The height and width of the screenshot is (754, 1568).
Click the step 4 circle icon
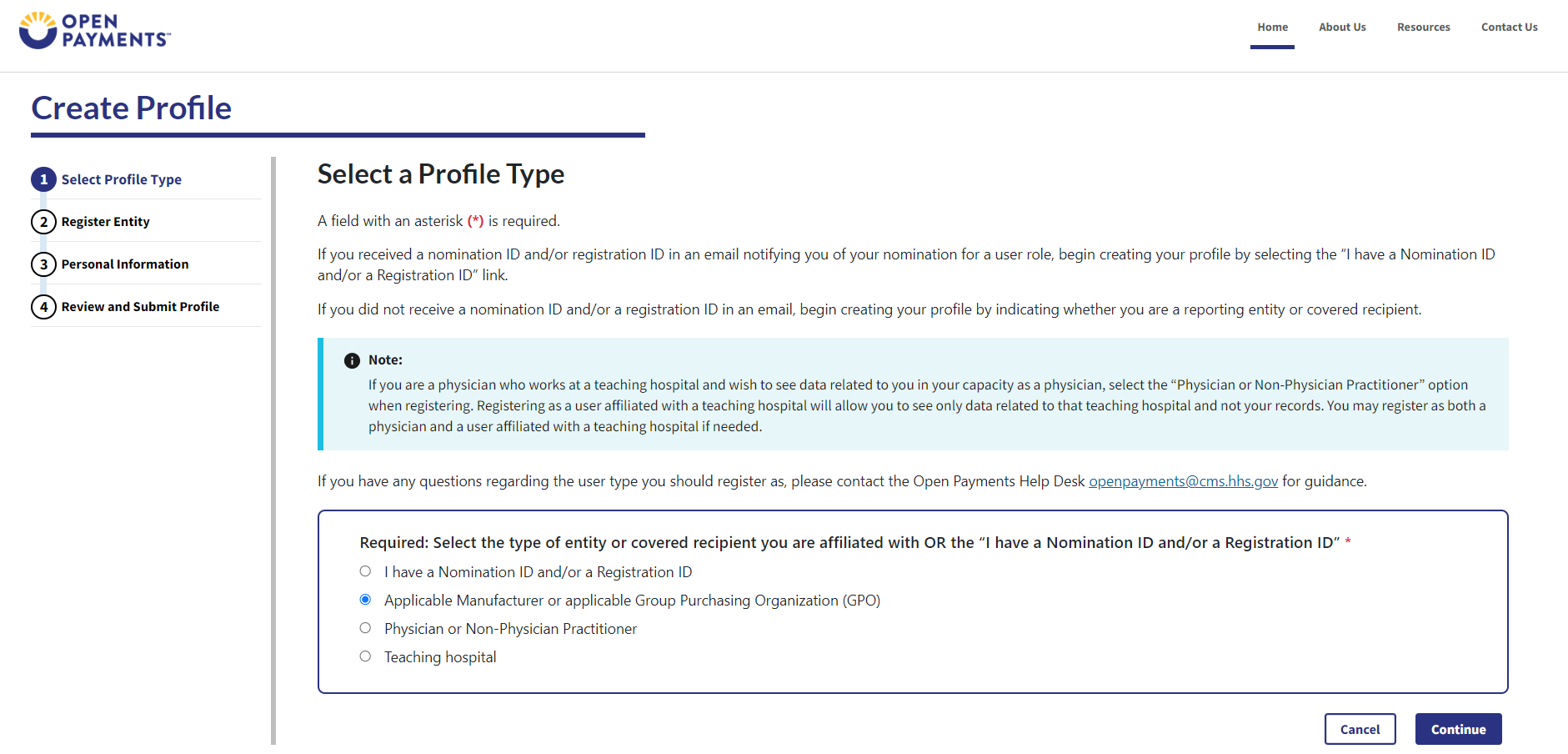(43, 307)
